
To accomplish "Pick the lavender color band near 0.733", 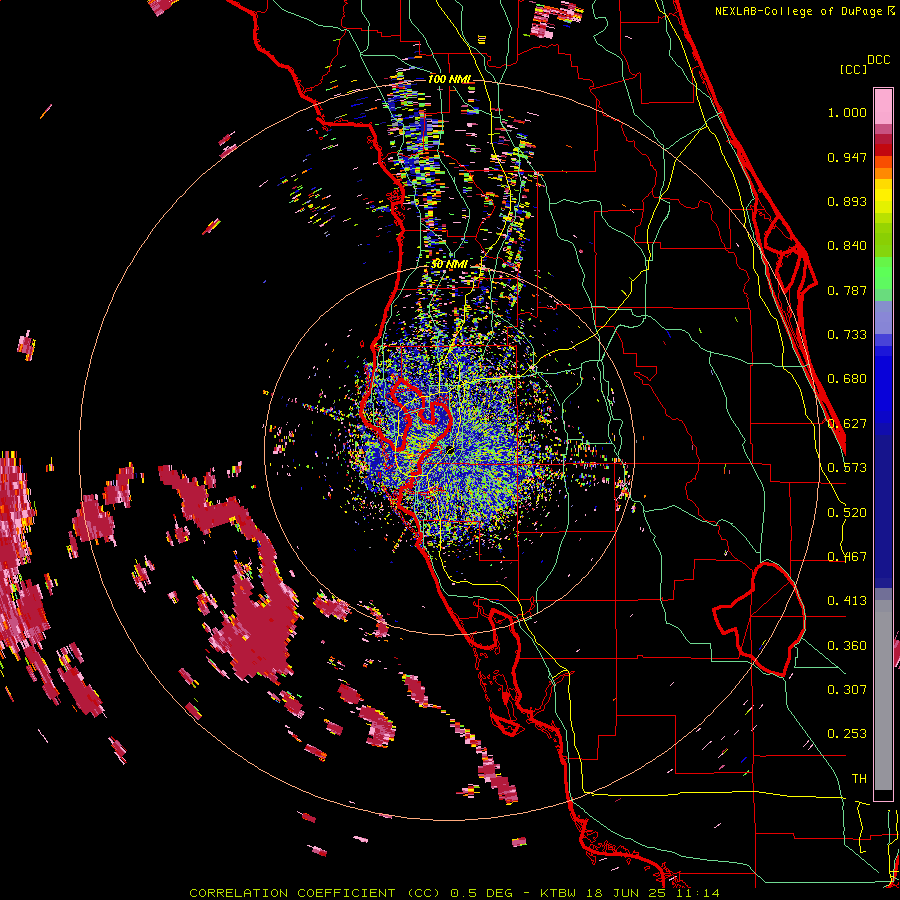I will pyautogui.click(x=883, y=318).
